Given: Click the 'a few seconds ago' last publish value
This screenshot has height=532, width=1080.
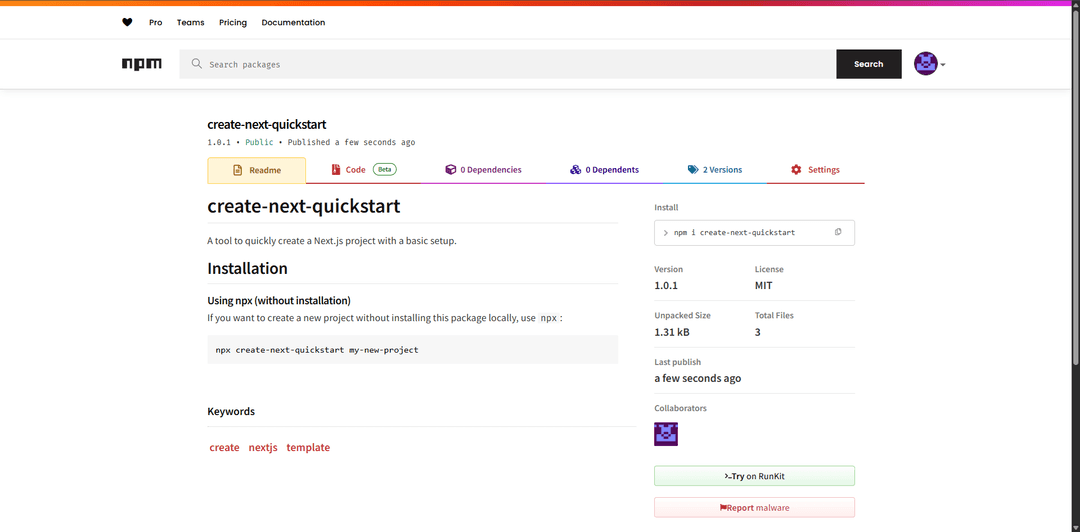Looking at the screenshot, I should coord(698,378).
